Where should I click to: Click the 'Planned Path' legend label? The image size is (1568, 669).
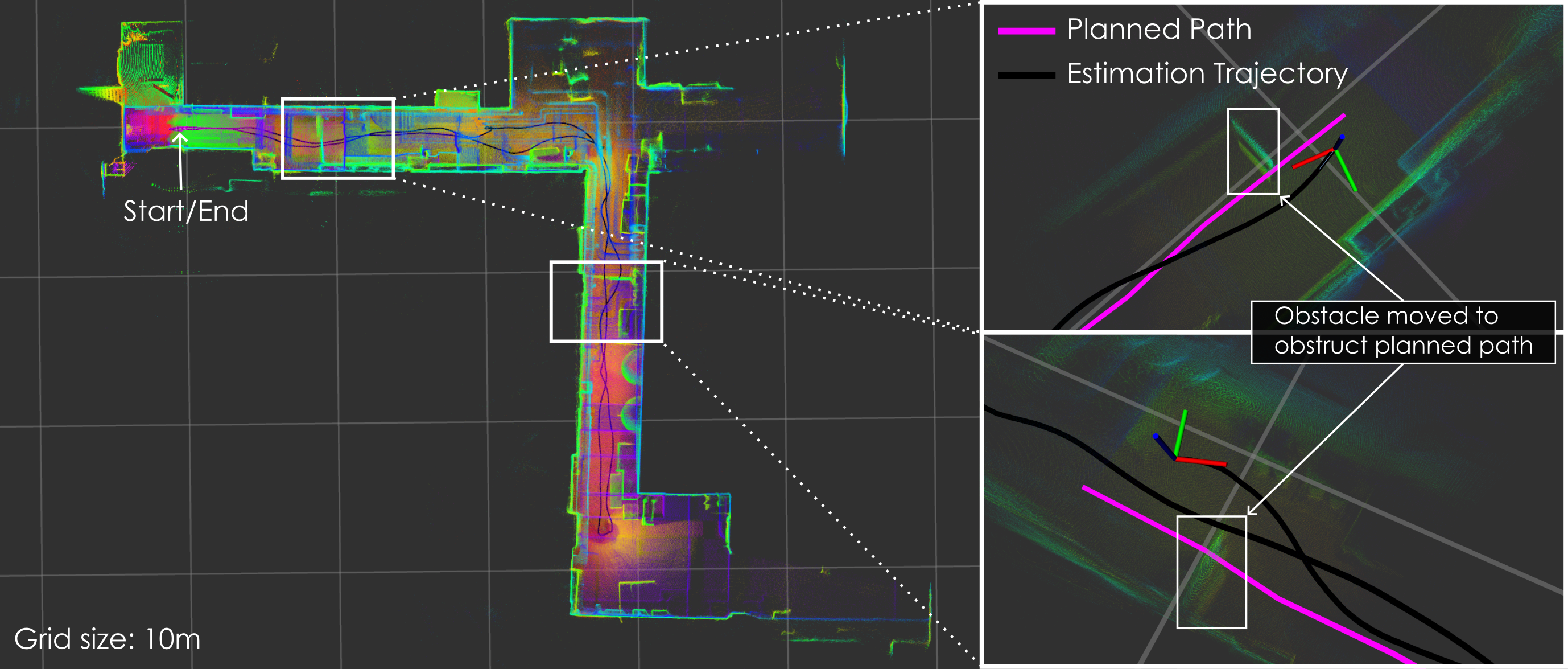point(1158,29)
